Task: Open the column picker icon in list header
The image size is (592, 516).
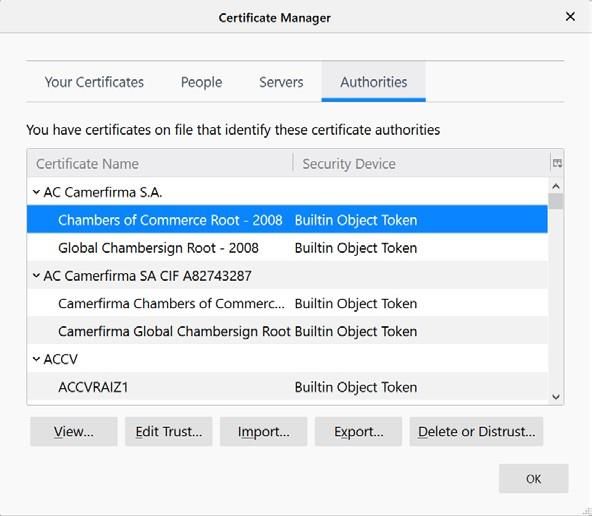Action: point(557,163)
